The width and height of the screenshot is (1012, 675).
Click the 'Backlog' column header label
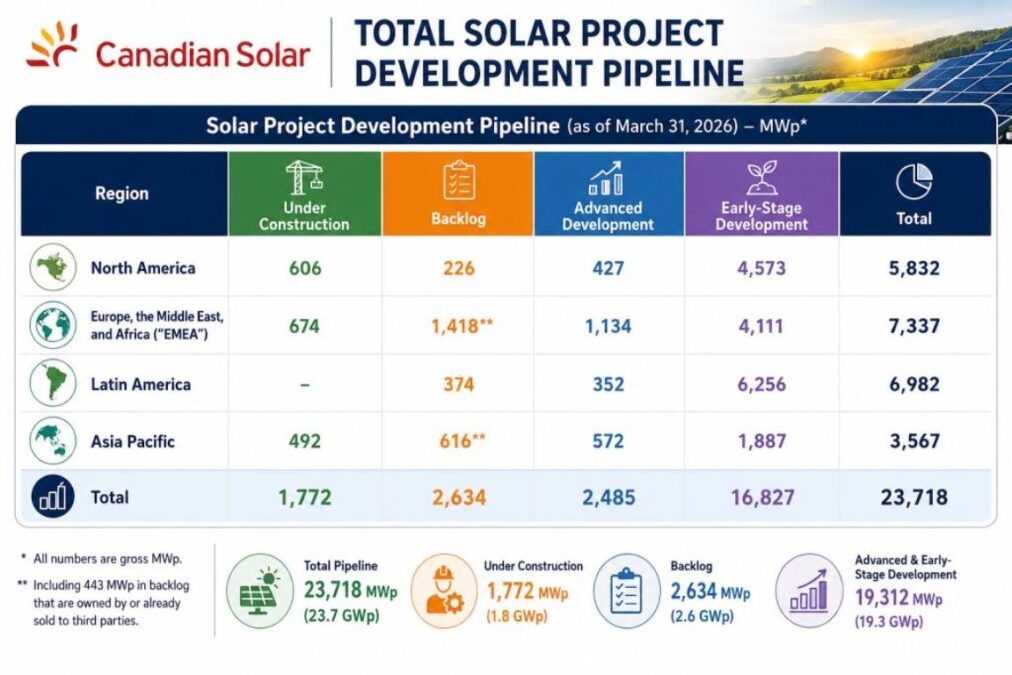click(459, 218)
